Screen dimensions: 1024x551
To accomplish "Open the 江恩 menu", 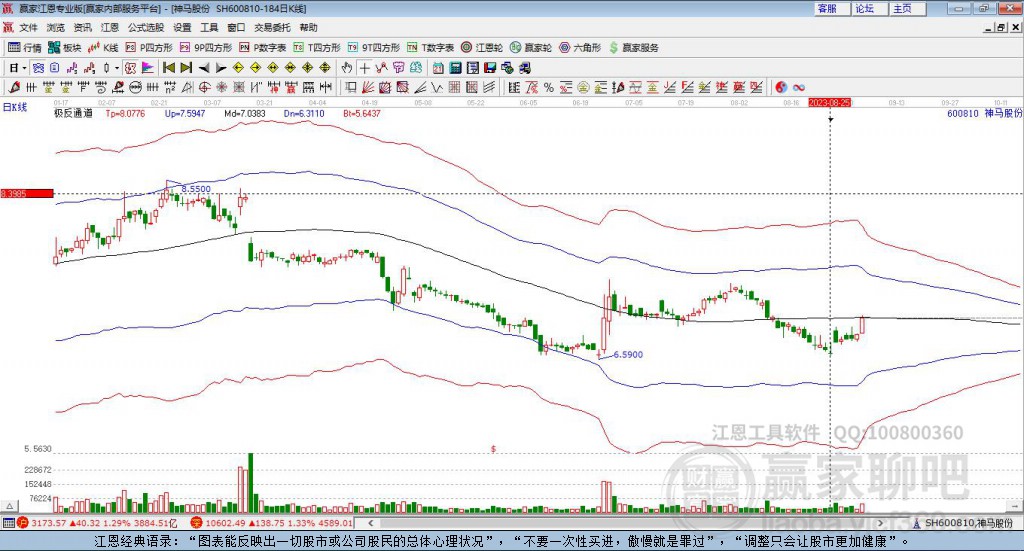I will click(x=110, y=27).
